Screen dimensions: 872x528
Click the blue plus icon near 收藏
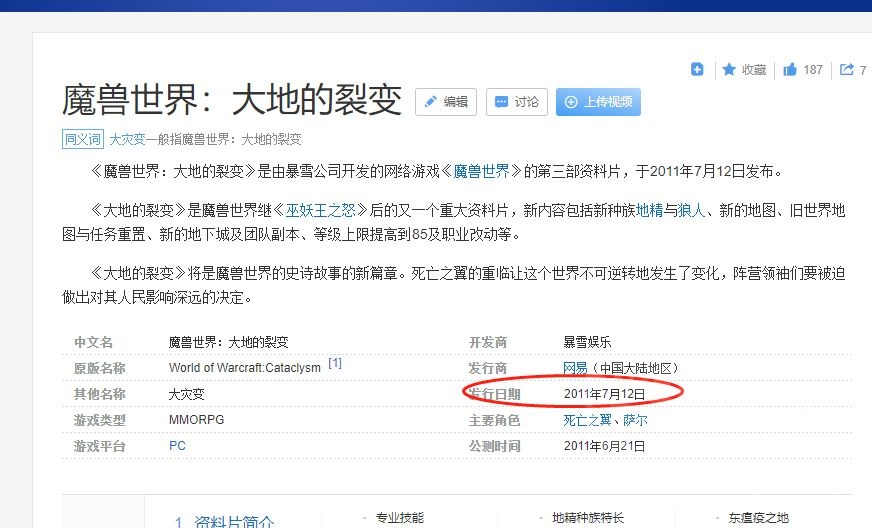(x=697, y=69)
